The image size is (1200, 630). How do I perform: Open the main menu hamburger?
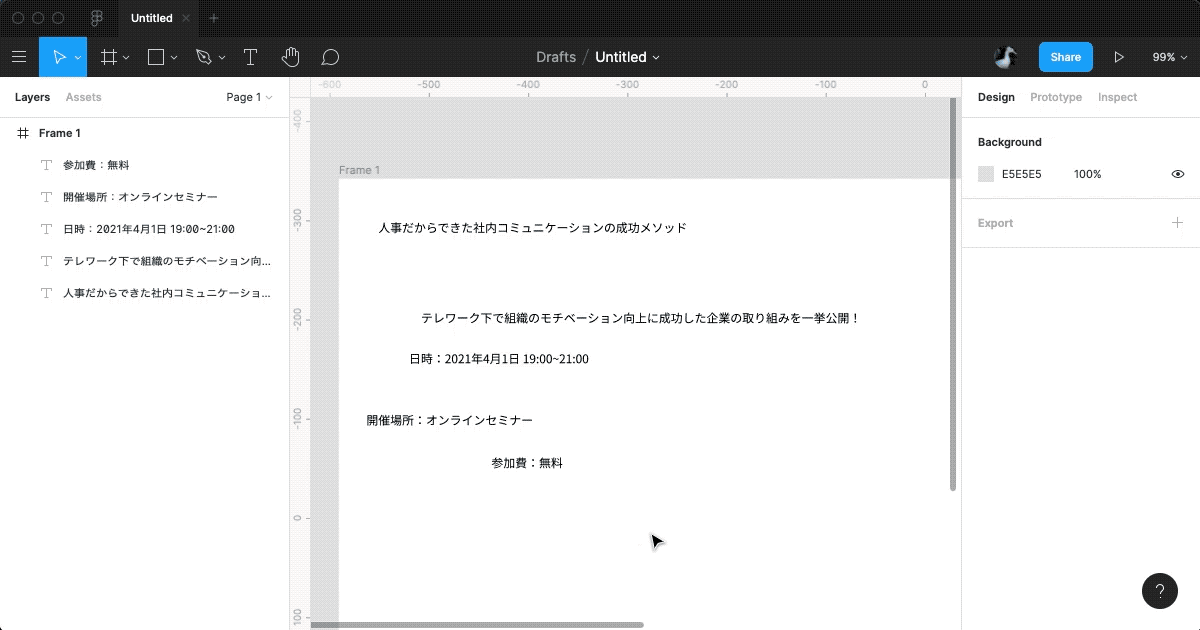(x=19, y=57)
